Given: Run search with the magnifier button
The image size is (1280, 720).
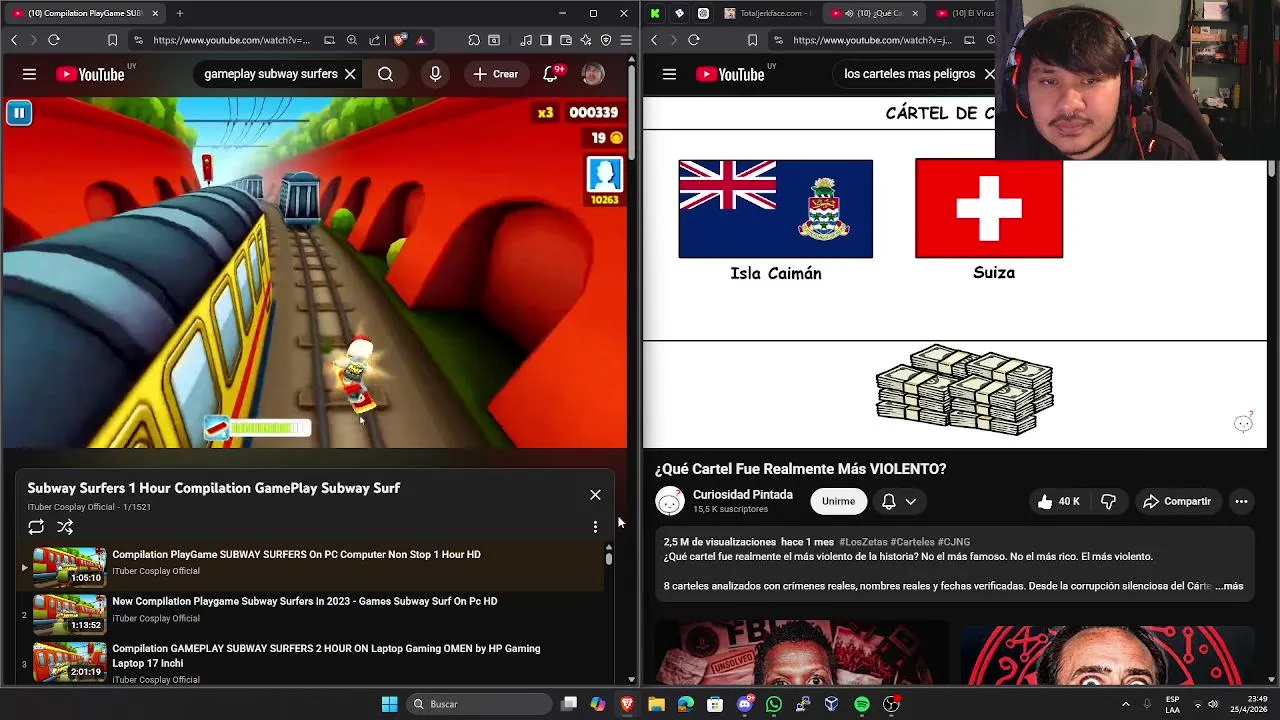Looking at the screenshot, I should coord(385,74).
